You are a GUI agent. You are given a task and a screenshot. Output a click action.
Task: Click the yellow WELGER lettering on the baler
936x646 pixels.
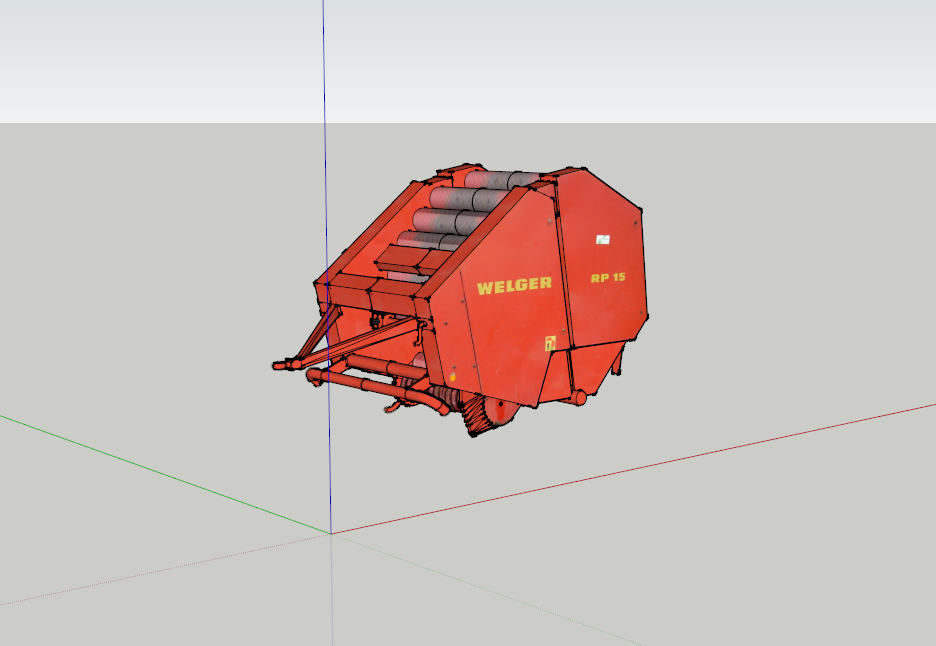(514, 285)
